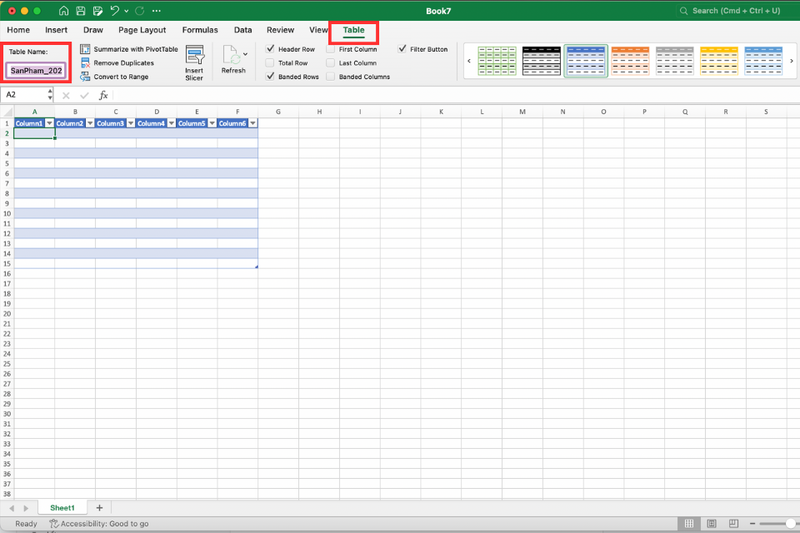Enable the Last Column checkbox
The image size is (800, 533).
point(331,63)
